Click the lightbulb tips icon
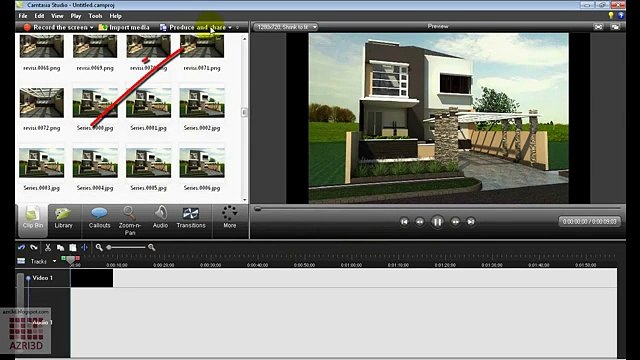 (x=611, y=16)
